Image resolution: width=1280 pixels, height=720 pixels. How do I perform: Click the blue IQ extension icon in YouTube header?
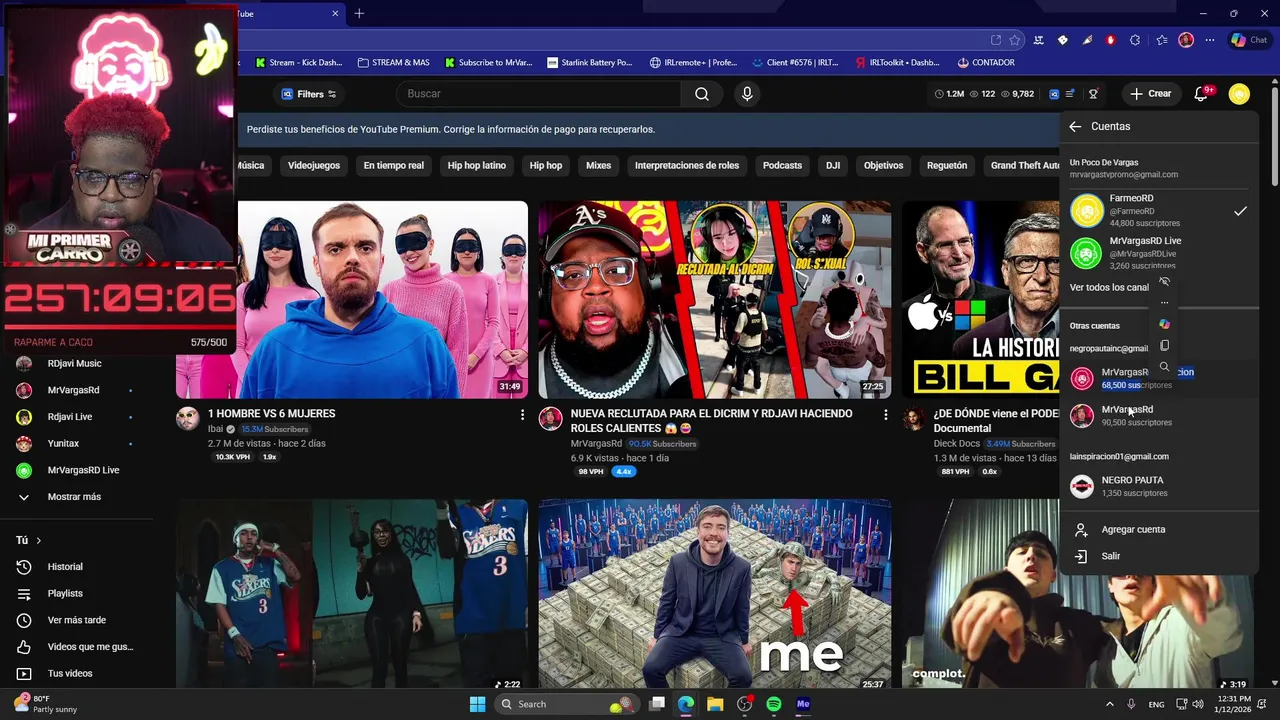coord(1054,94)
